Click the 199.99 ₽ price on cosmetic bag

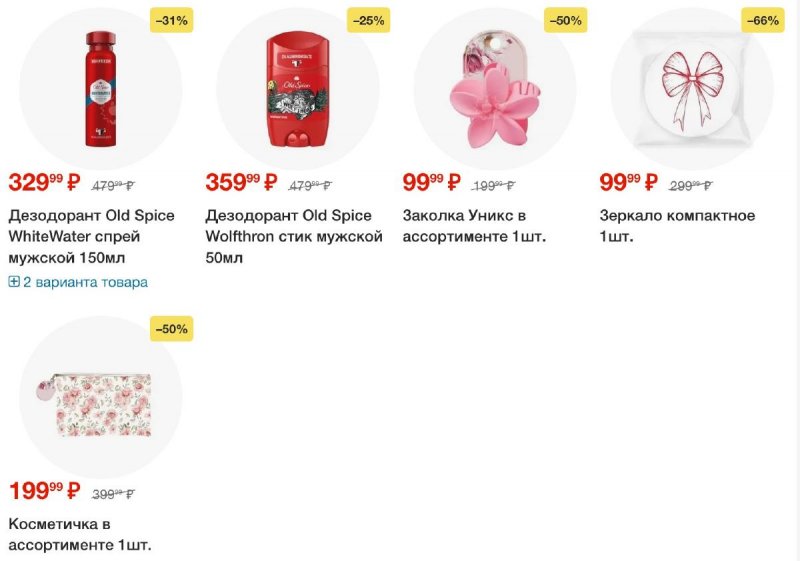44,491
